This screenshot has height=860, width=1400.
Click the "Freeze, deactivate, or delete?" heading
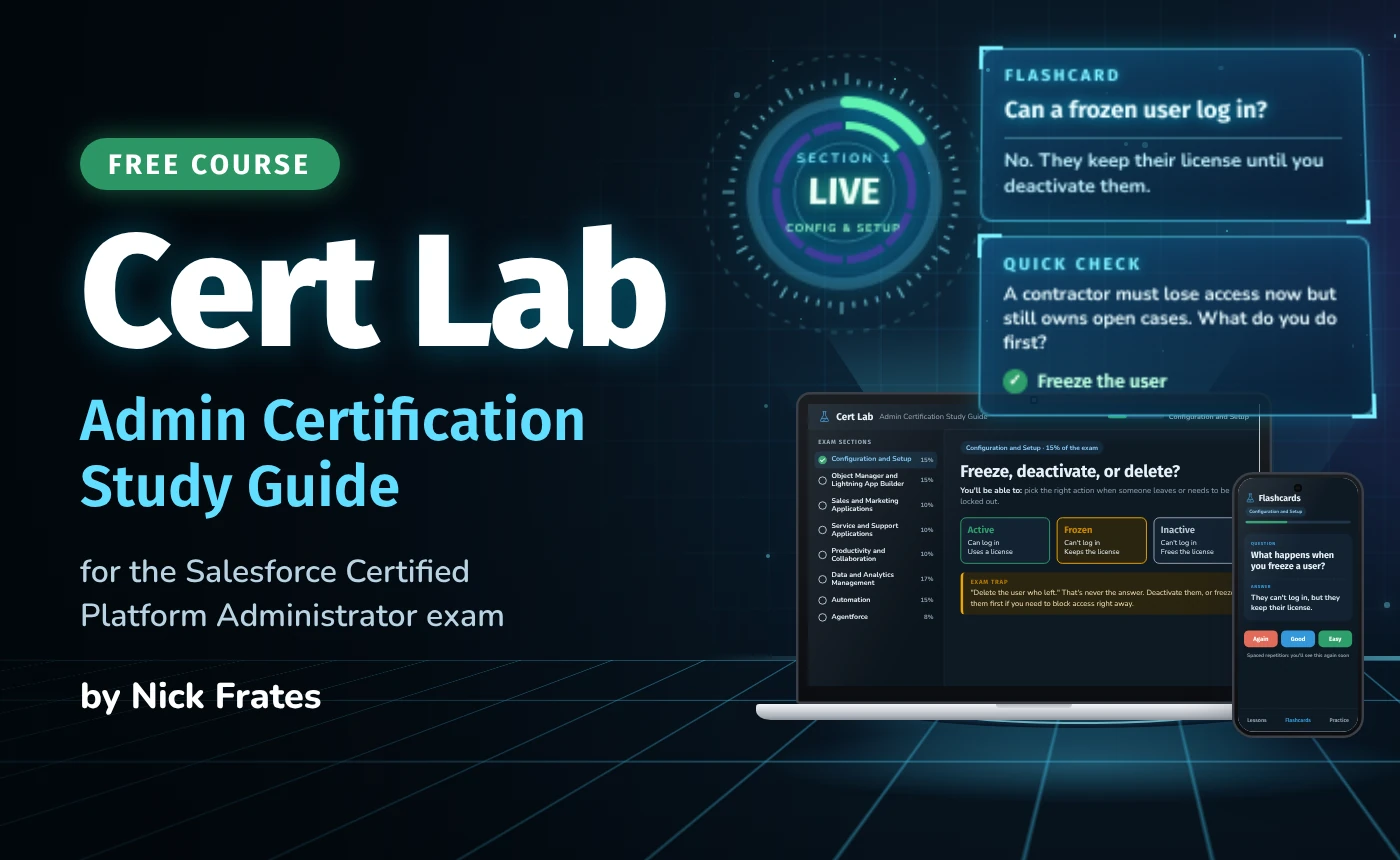click(1070, 471)
